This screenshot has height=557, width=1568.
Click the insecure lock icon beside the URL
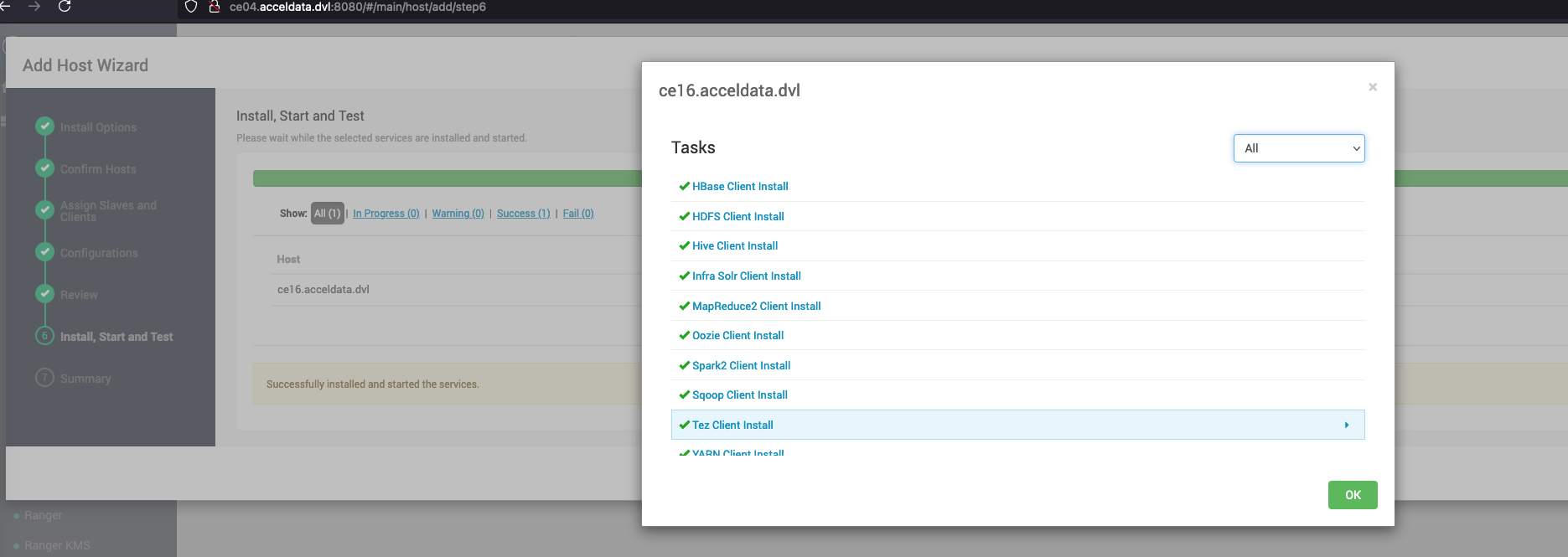point(215,7)
